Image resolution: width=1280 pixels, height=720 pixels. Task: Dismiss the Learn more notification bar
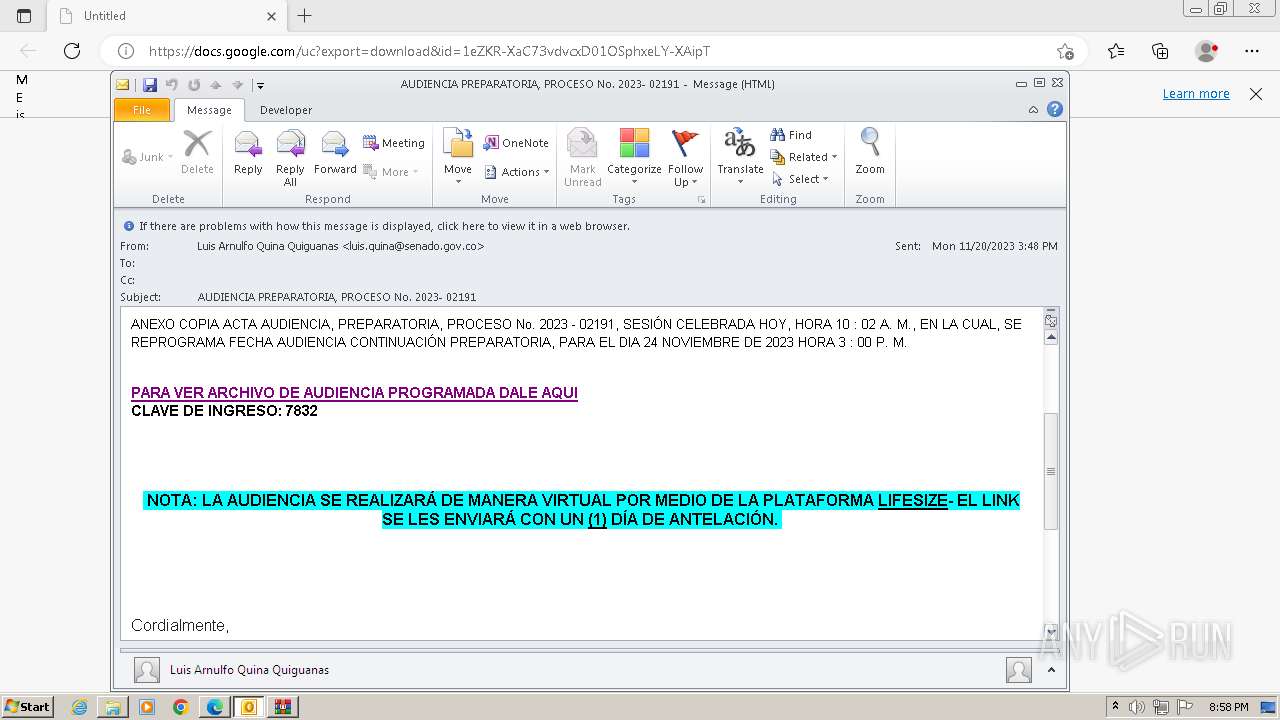(1256, 94)
